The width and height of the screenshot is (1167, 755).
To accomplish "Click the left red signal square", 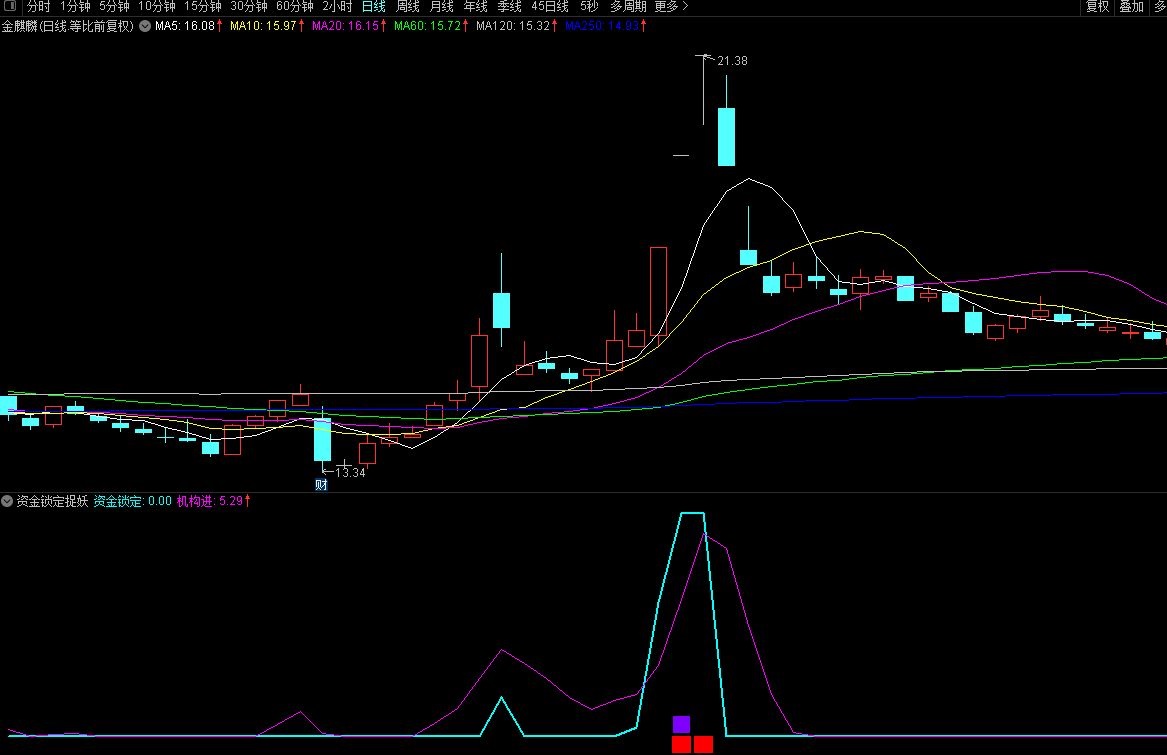I will coord(681,744).
